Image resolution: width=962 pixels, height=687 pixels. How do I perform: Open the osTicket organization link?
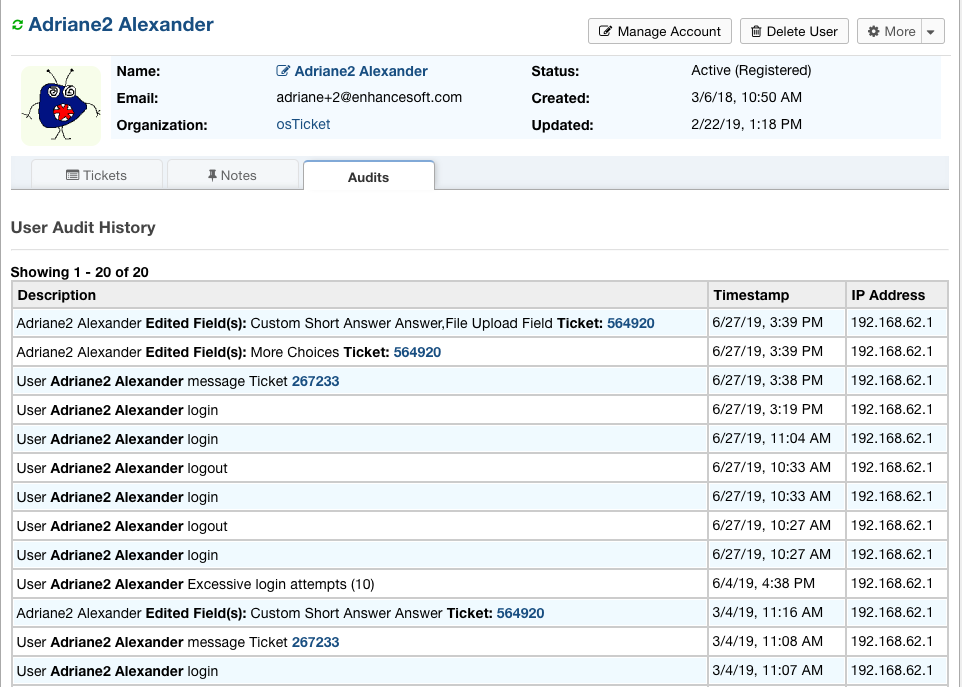click(302, 124)
